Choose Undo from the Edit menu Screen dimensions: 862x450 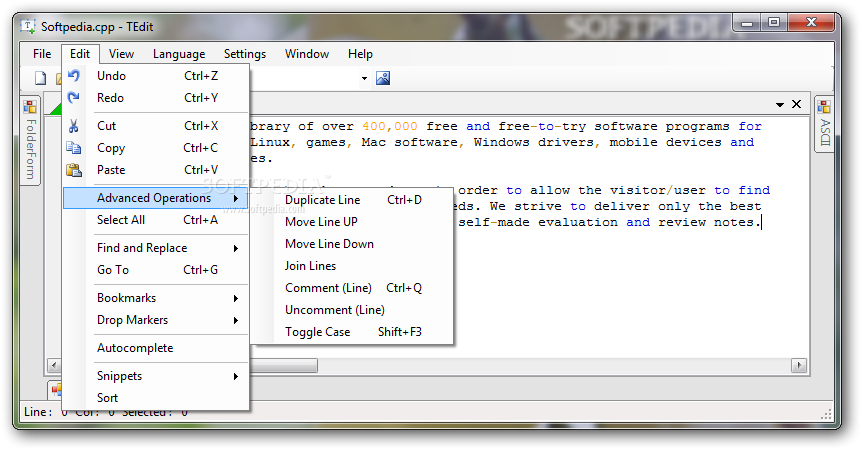click(156, 76)
